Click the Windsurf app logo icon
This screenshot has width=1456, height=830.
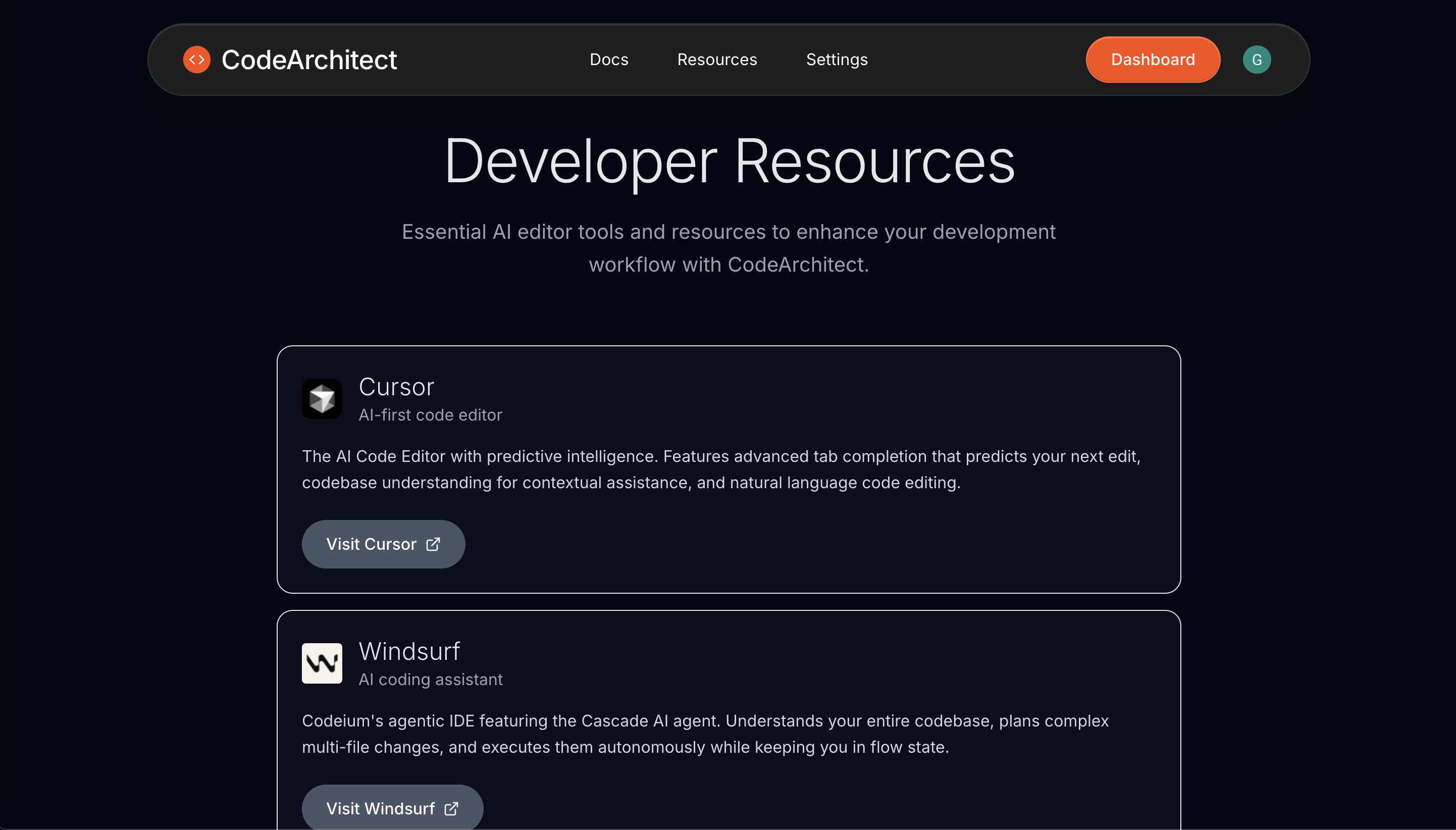[322, 663]
